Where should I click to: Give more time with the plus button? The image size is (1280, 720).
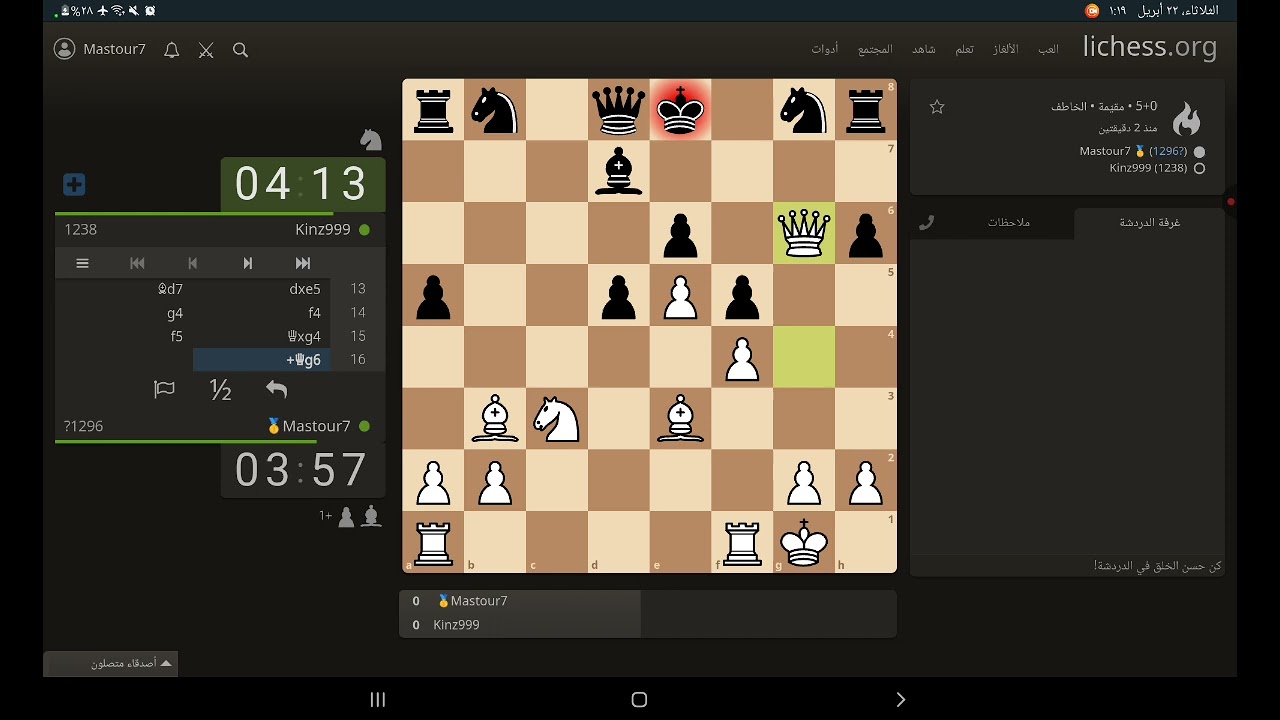[x=74, y=185]
